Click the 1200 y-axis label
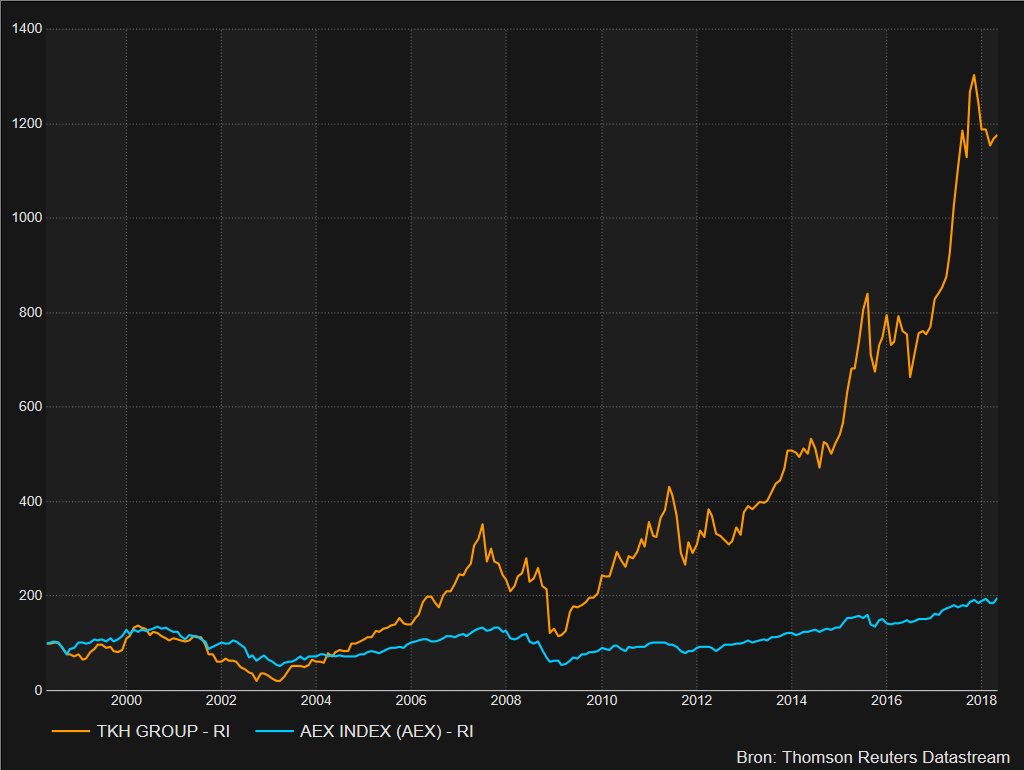This screenshot has height=770, width=1024. tap(27, 123)
